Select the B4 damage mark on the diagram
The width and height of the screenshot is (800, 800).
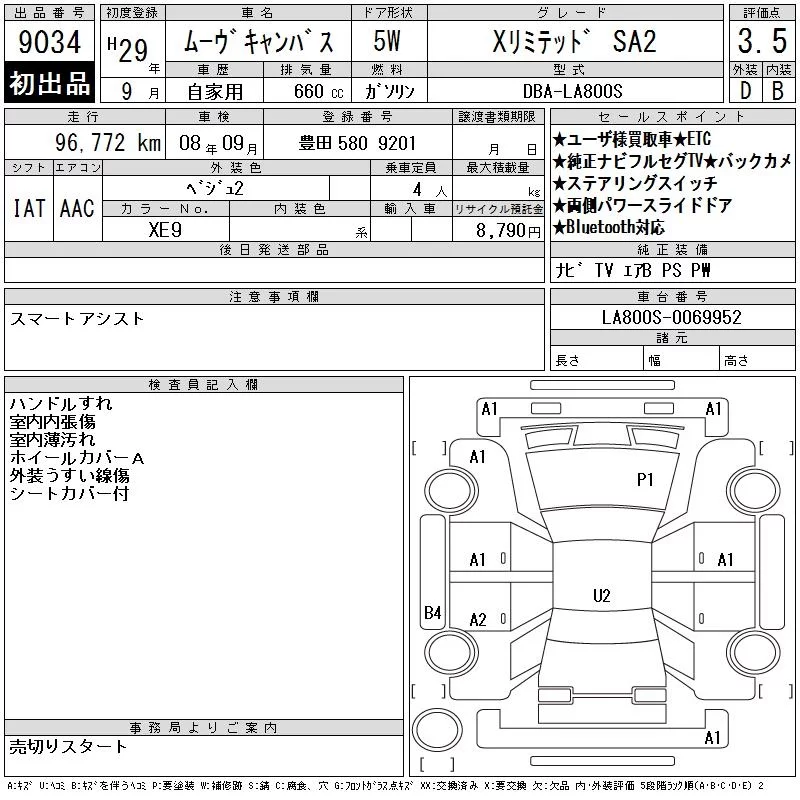click(x=433, y=612)
